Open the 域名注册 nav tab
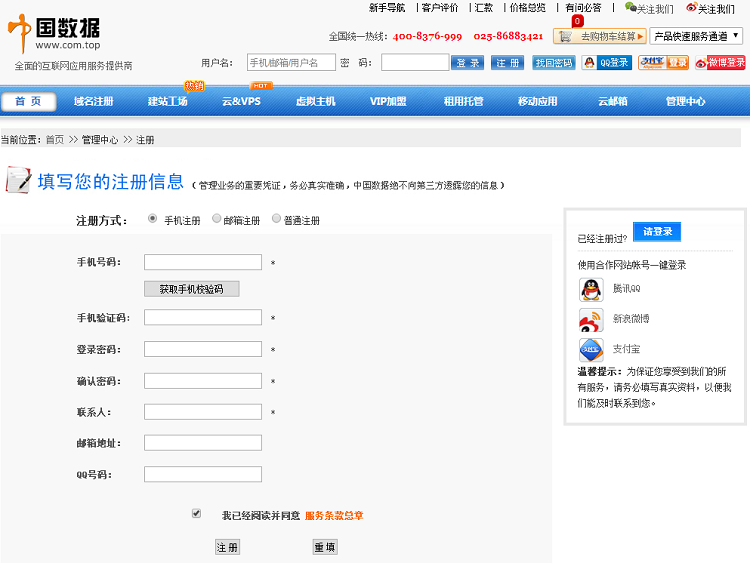This screenshot has width=750, height=563. point(93,101)
